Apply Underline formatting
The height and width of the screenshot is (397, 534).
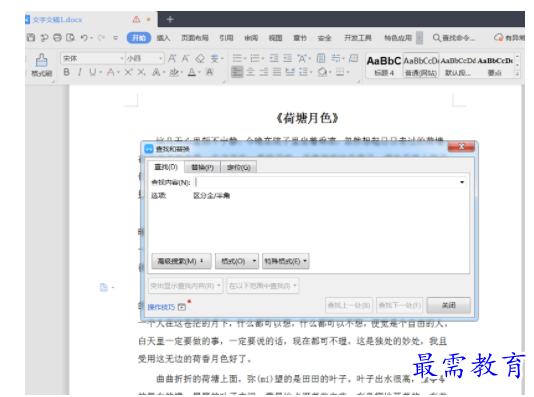(x=92, y=72)
